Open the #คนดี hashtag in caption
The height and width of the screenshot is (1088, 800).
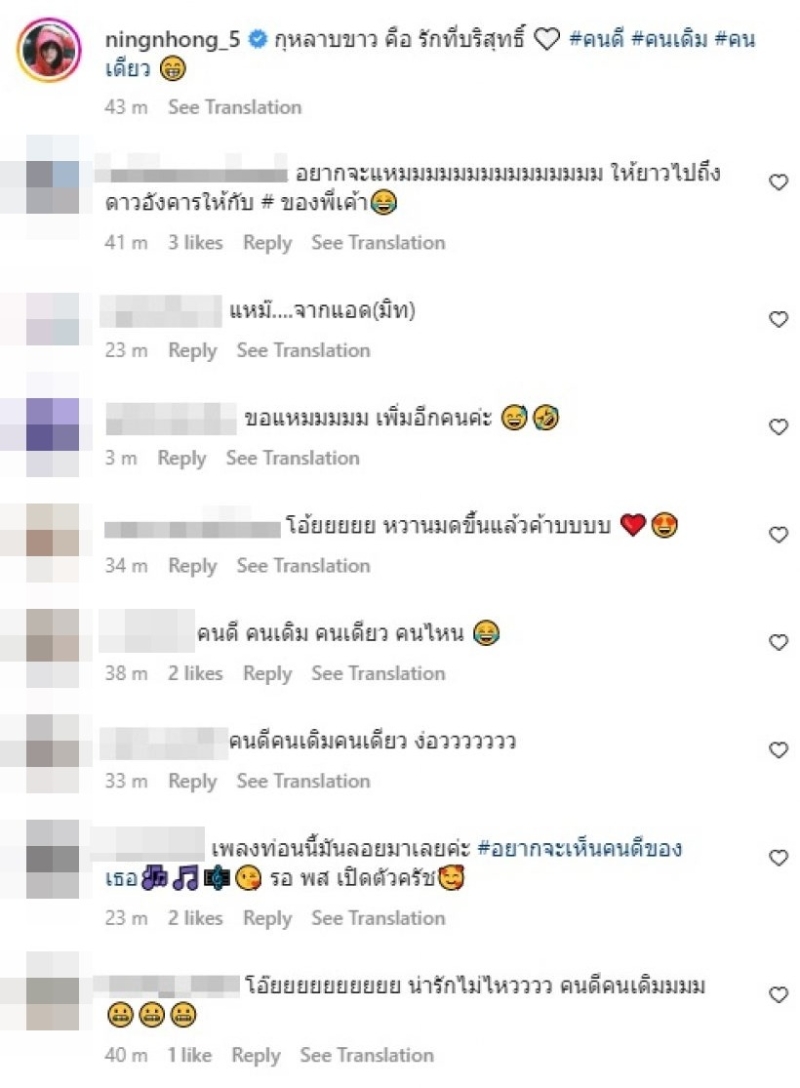click(x=596, y=38)
